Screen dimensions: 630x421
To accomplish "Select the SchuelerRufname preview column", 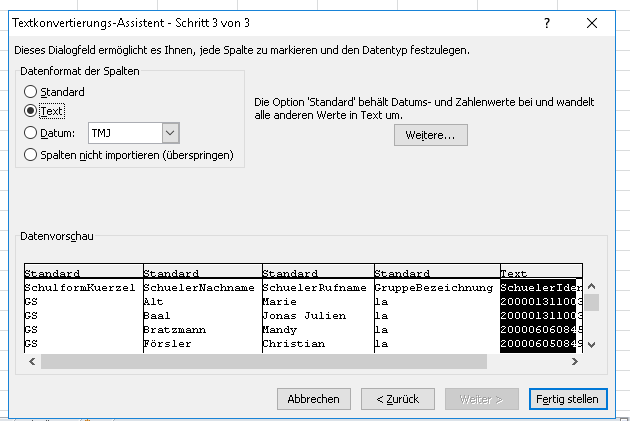I will pyautogui.click(x=316, y=308).
